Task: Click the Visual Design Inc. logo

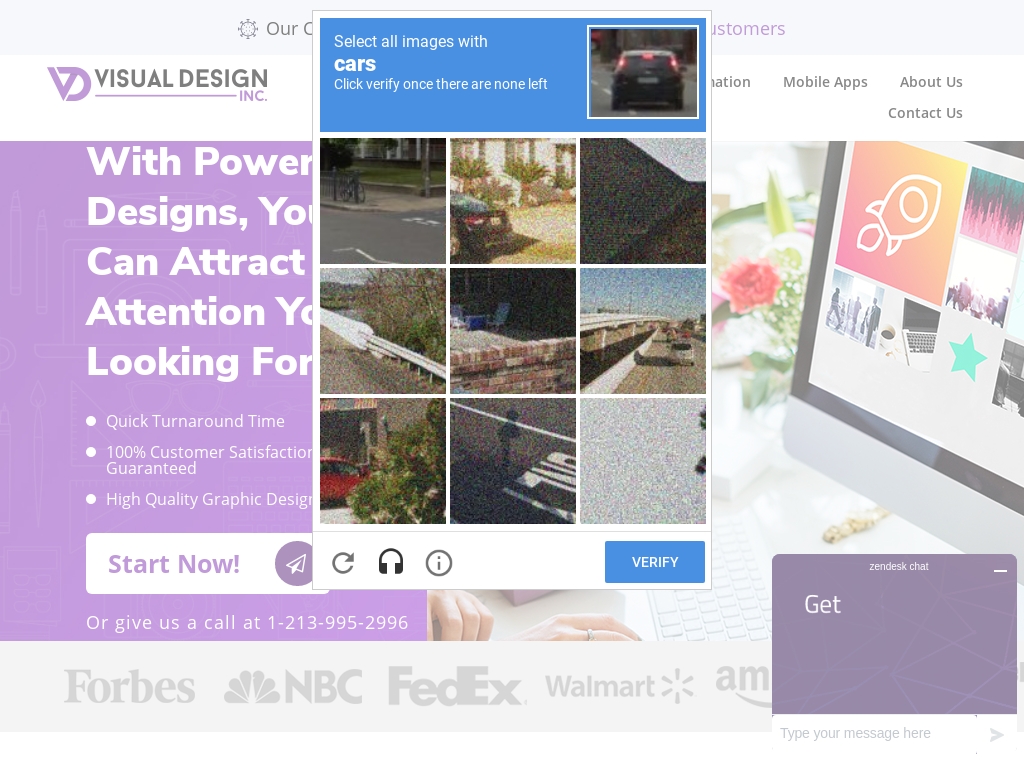Action: (x=157, y=84)
